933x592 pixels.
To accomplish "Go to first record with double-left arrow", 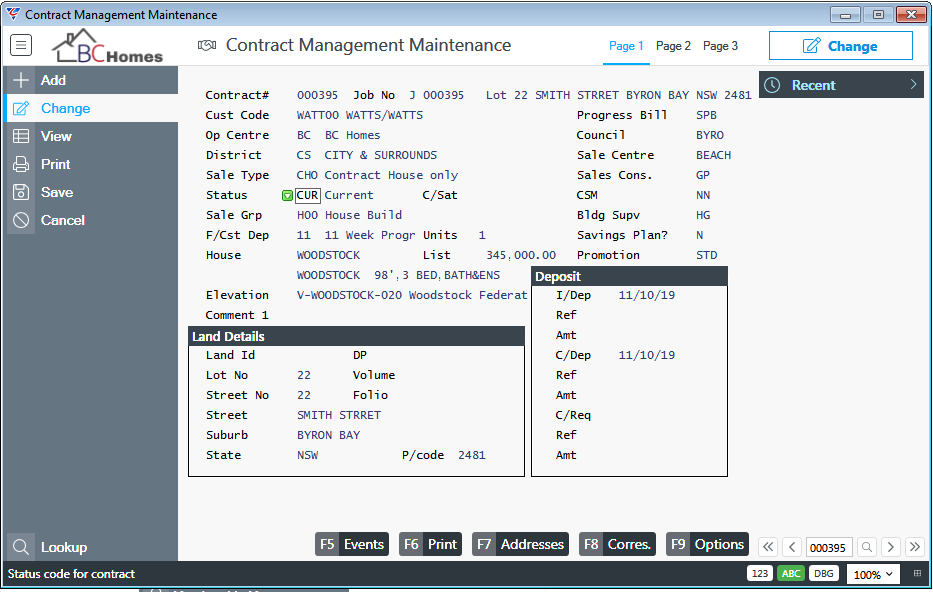I will [768, 547].
